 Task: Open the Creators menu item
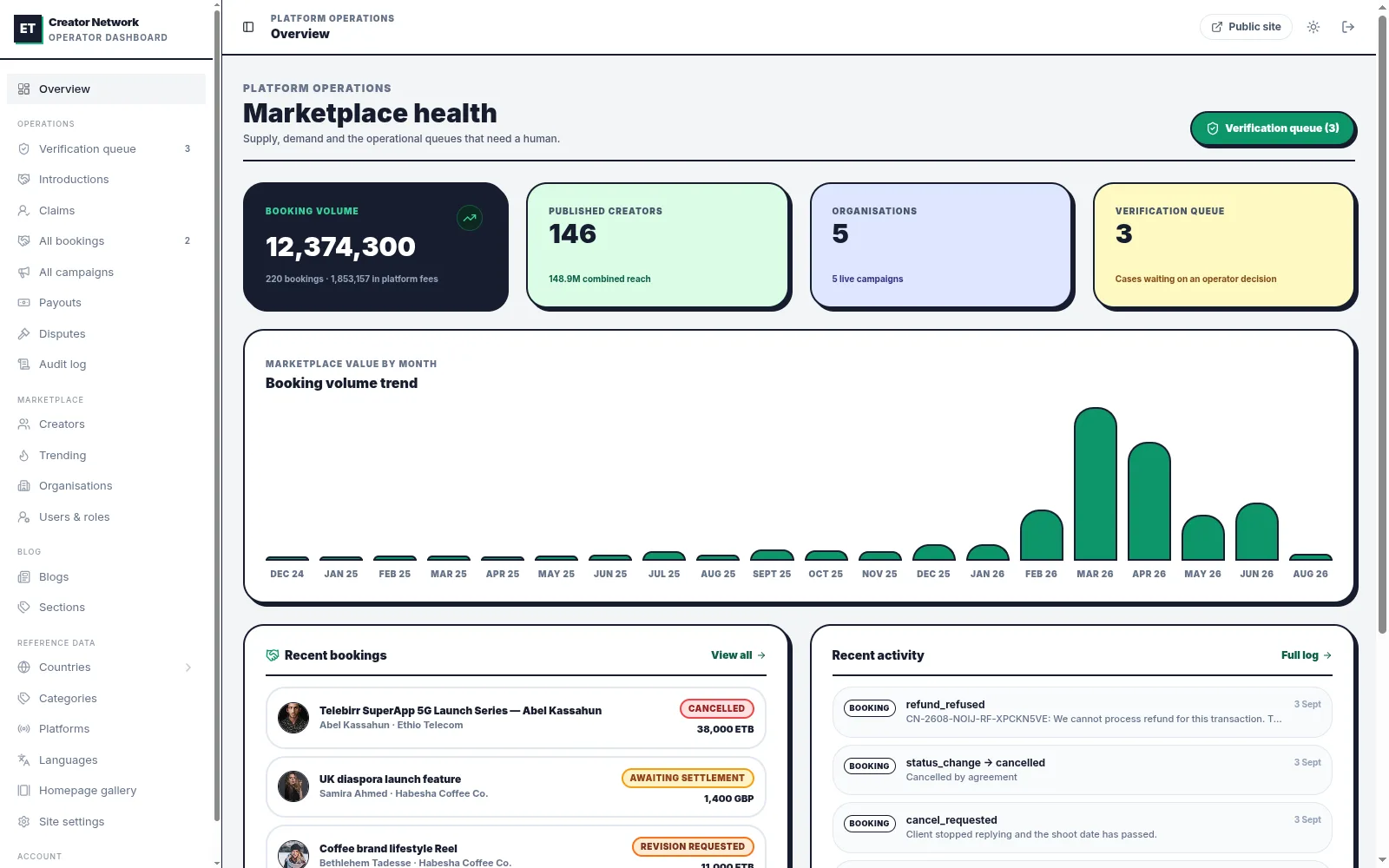coord(106,424)
